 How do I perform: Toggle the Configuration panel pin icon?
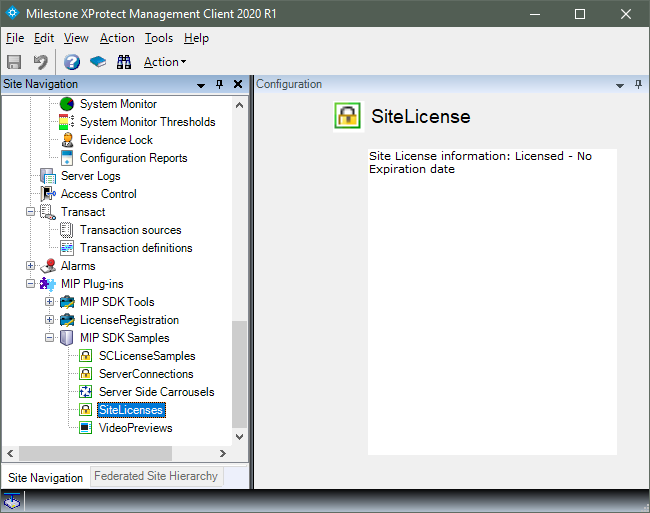pyautogui.click(x=638, y=85)
